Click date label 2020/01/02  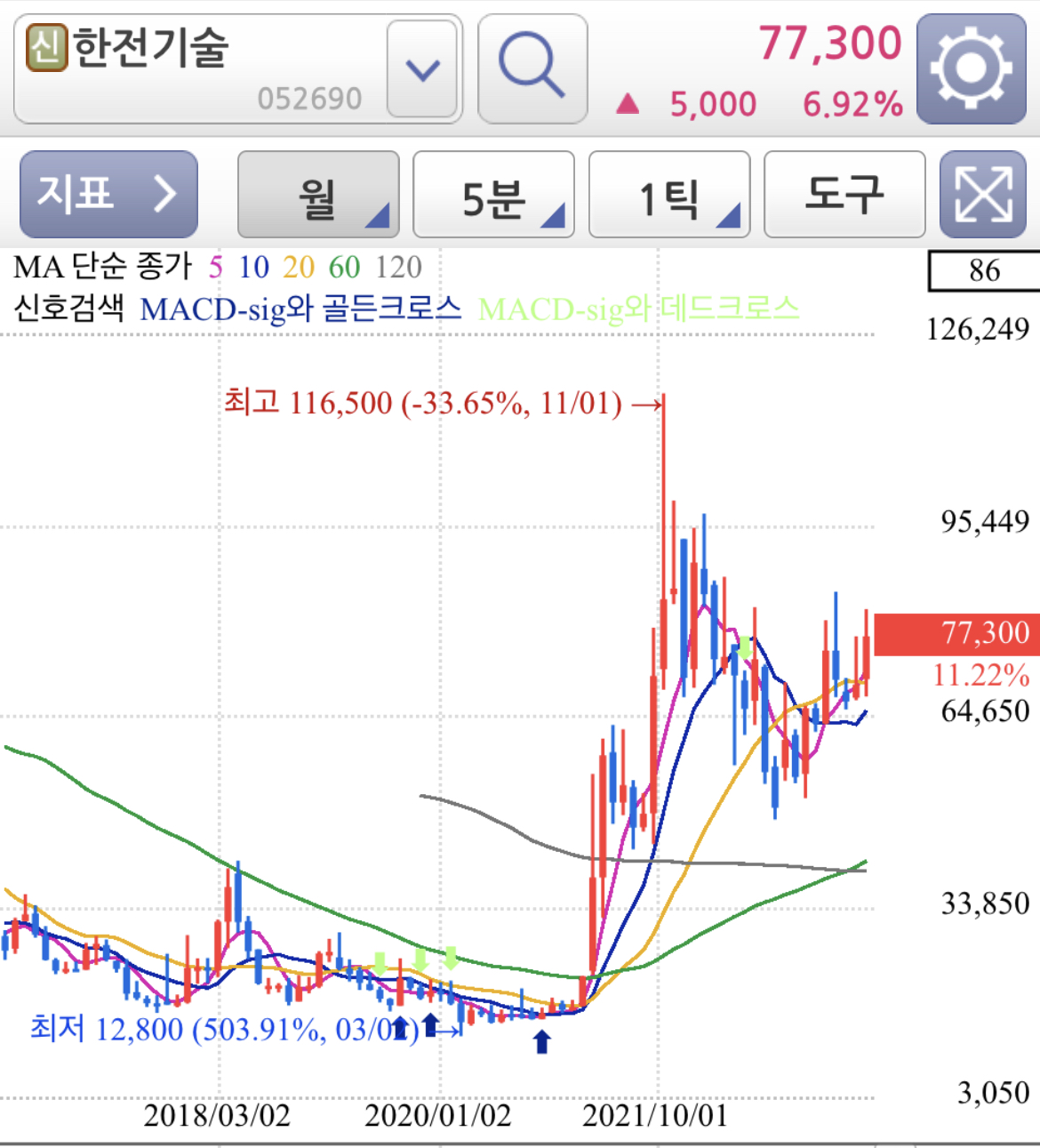[438, 1116]
